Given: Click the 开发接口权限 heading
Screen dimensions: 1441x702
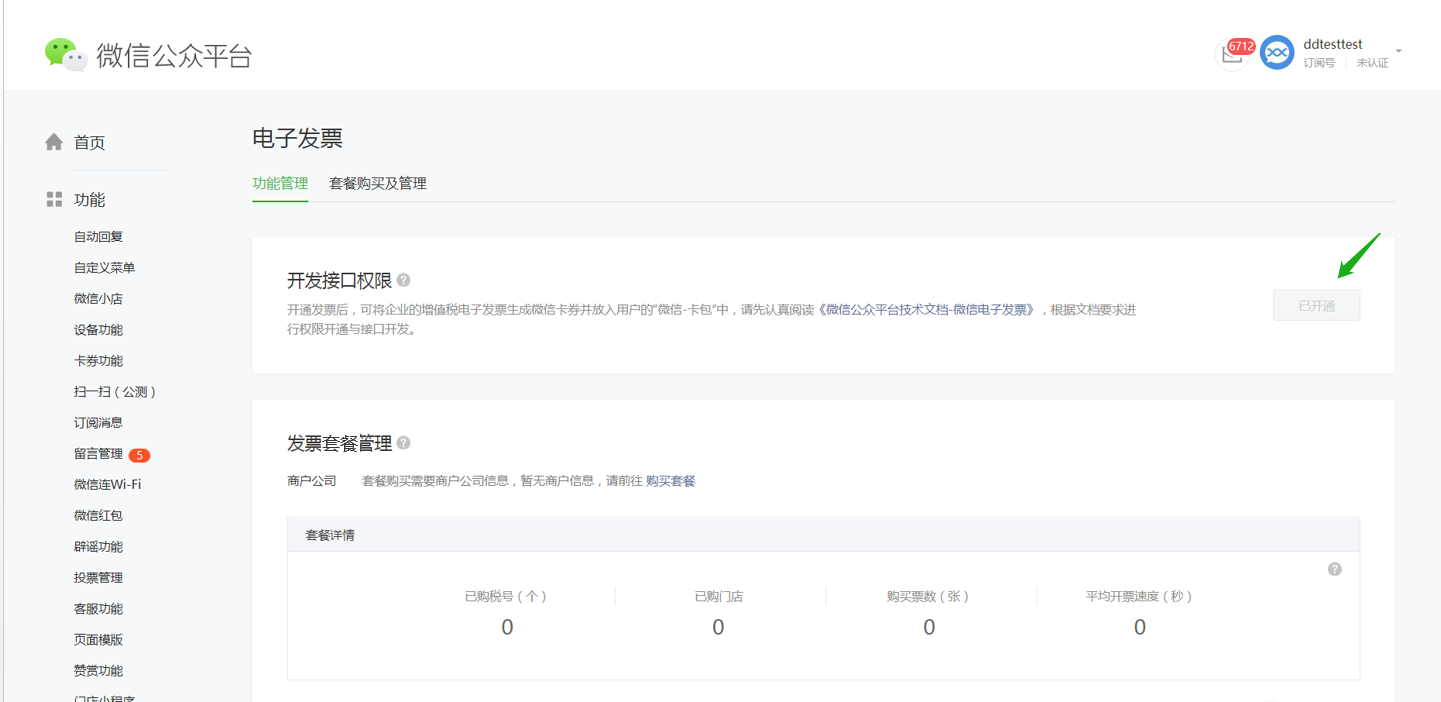Looking at the screenshot, I should point(339,280).
